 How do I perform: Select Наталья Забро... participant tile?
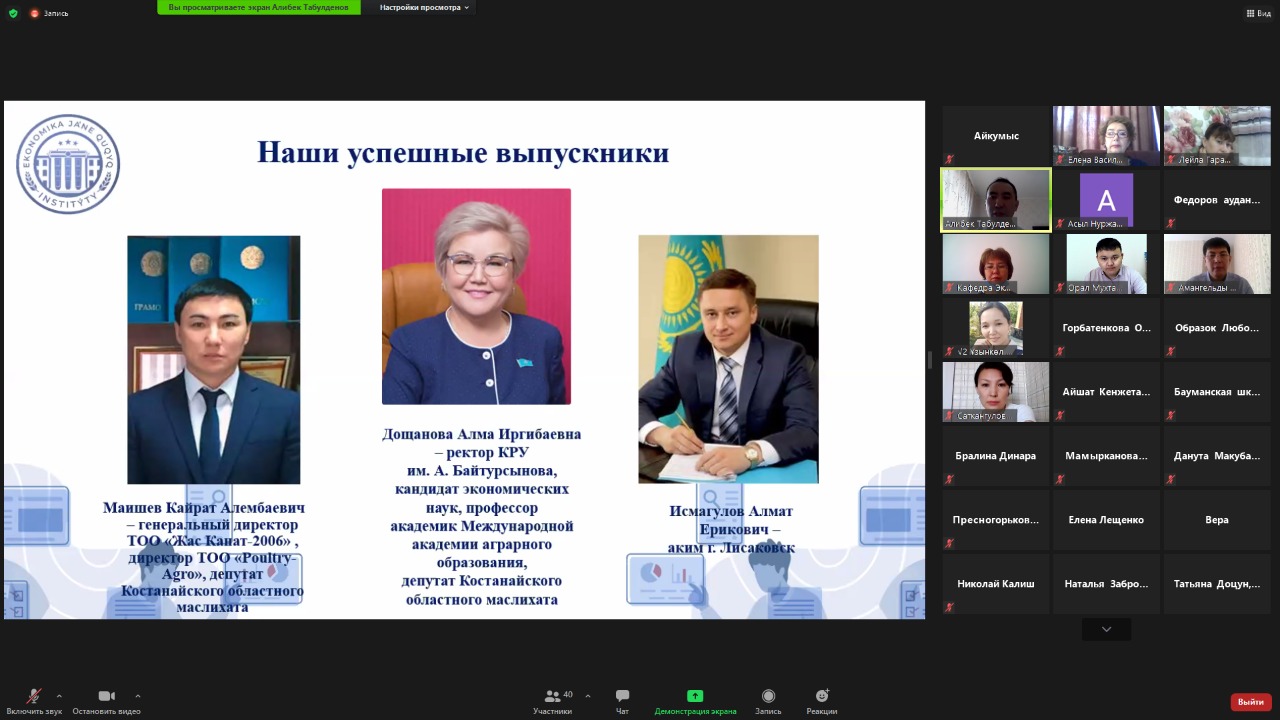point(1106,584)
